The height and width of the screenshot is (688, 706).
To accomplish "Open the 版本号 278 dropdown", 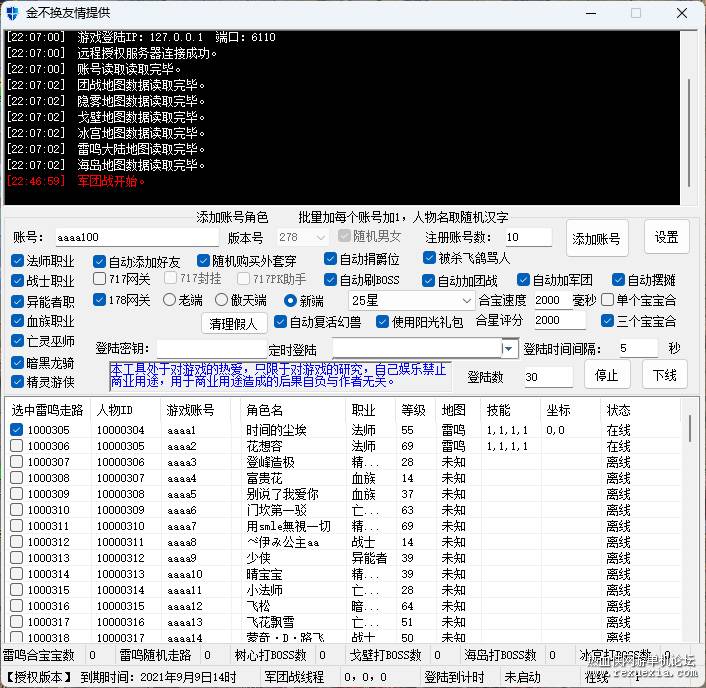I will [302, 237].
